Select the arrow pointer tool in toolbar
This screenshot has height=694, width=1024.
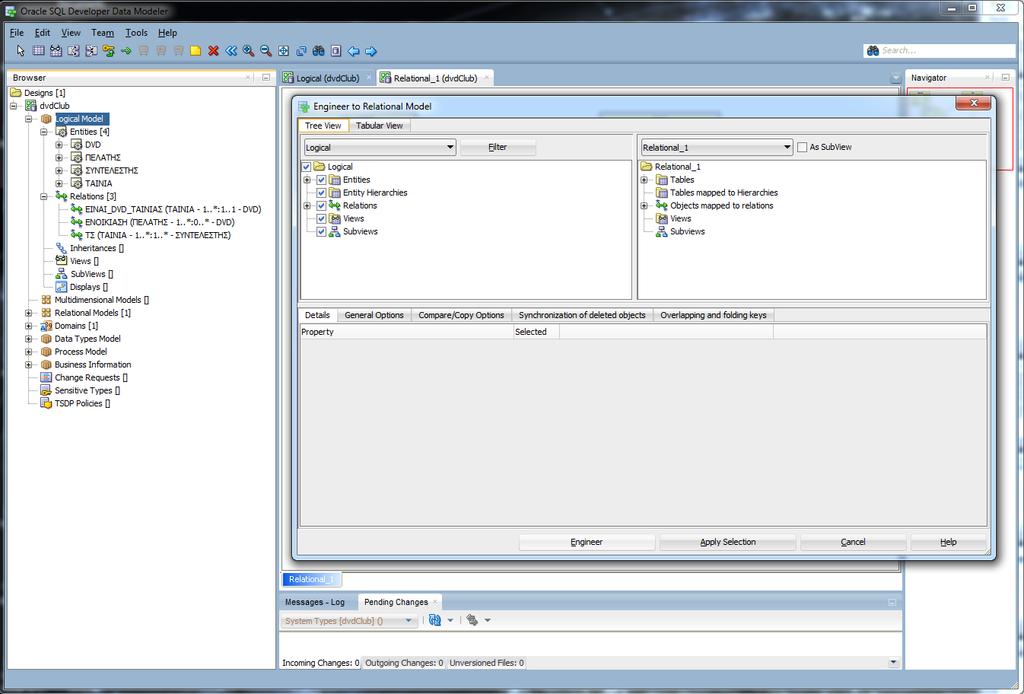[x=20, y=51]
